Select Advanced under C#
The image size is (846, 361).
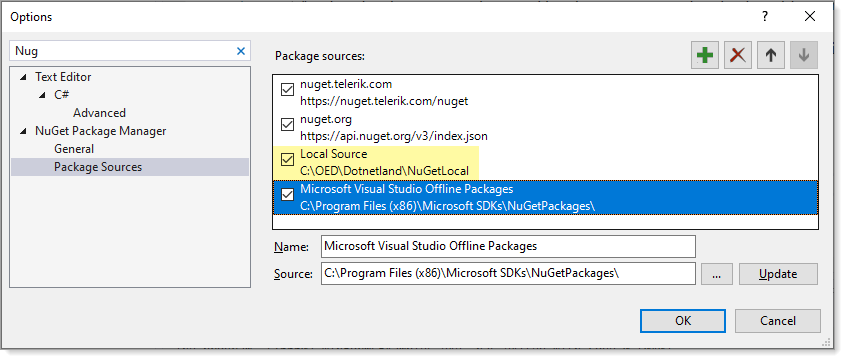tap(99, 113)
